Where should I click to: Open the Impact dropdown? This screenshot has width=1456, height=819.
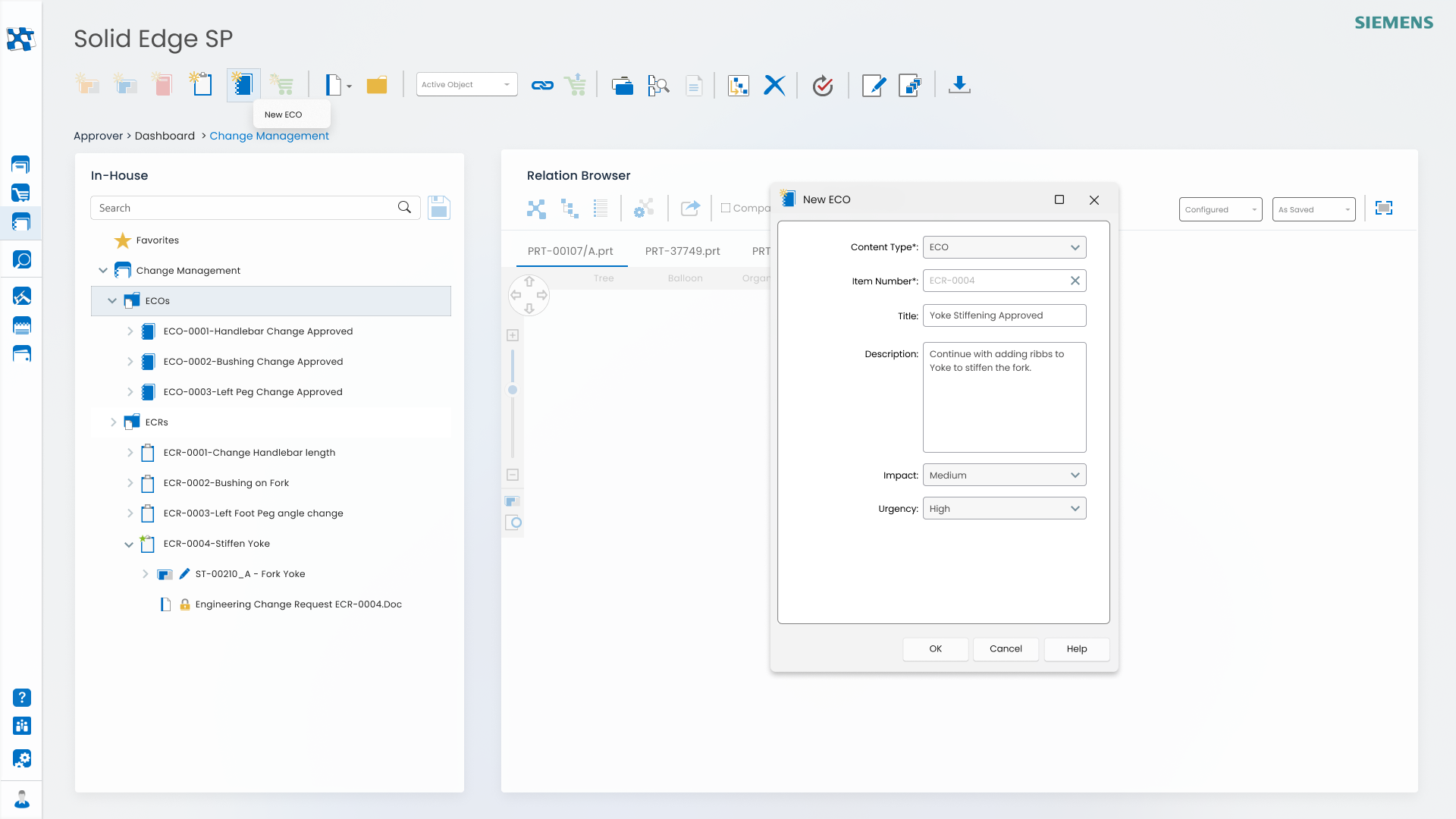(1004, 475)
